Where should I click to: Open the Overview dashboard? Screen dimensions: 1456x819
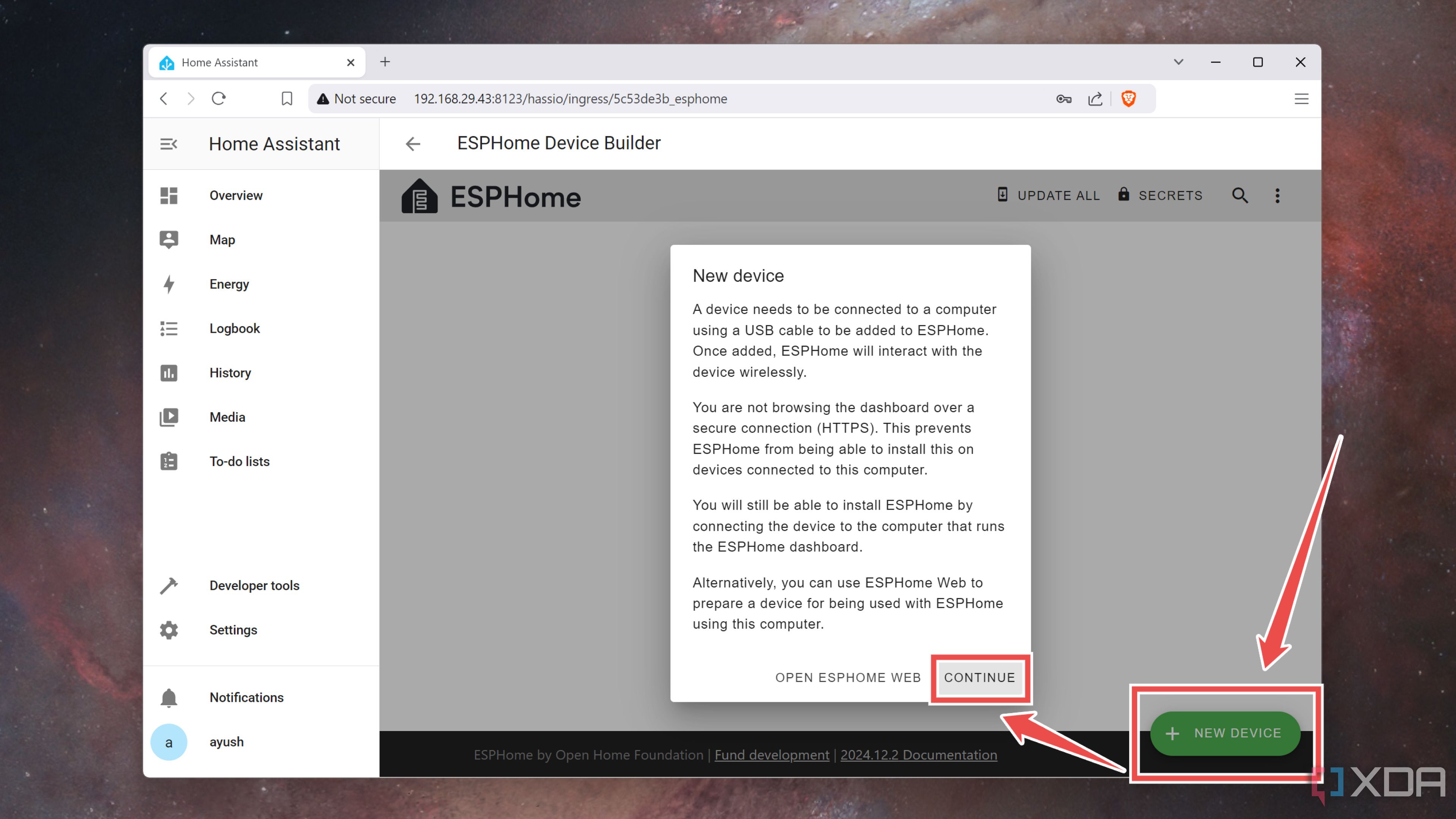coord(260,196)
